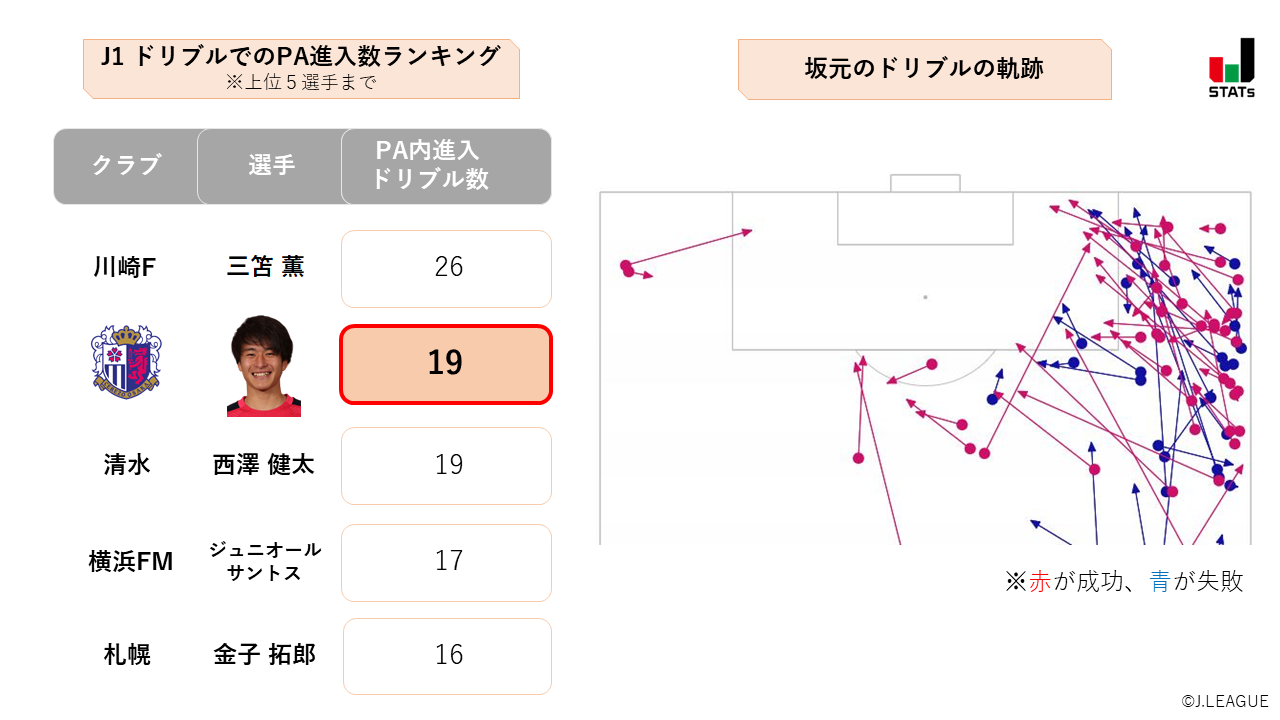Click the 横浜FM club label
Image resolution: width=1280 pixels, height=720 pixels.
point(130,563)
